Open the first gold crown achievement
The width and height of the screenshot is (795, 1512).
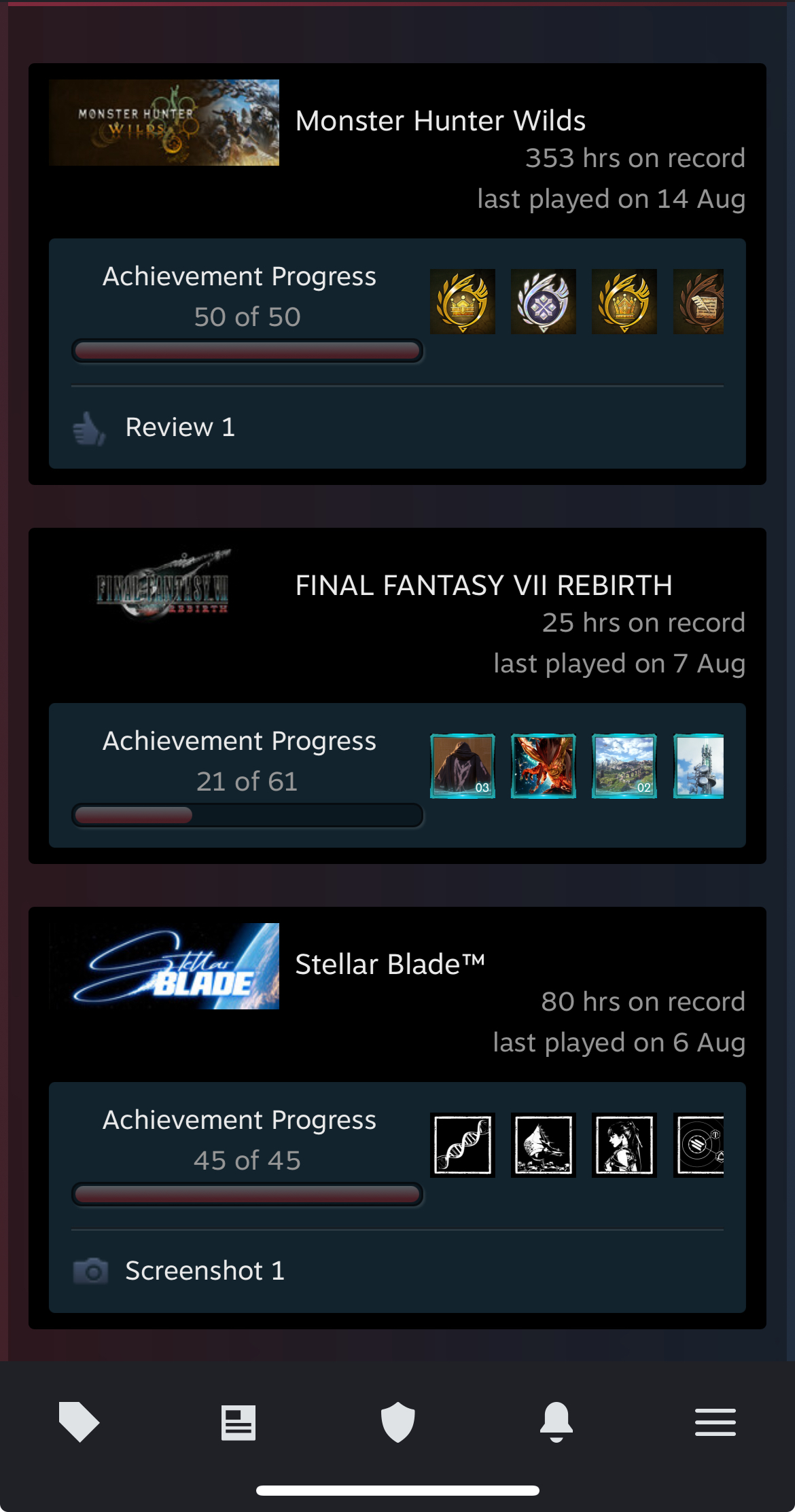463,302
